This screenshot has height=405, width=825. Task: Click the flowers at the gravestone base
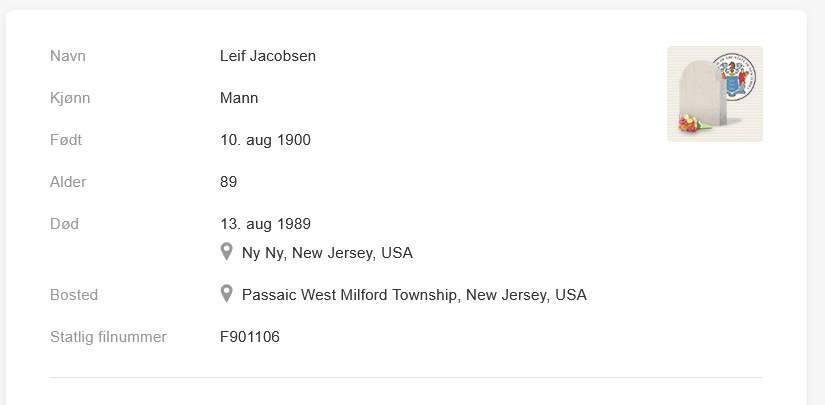[x=691, y=126]
